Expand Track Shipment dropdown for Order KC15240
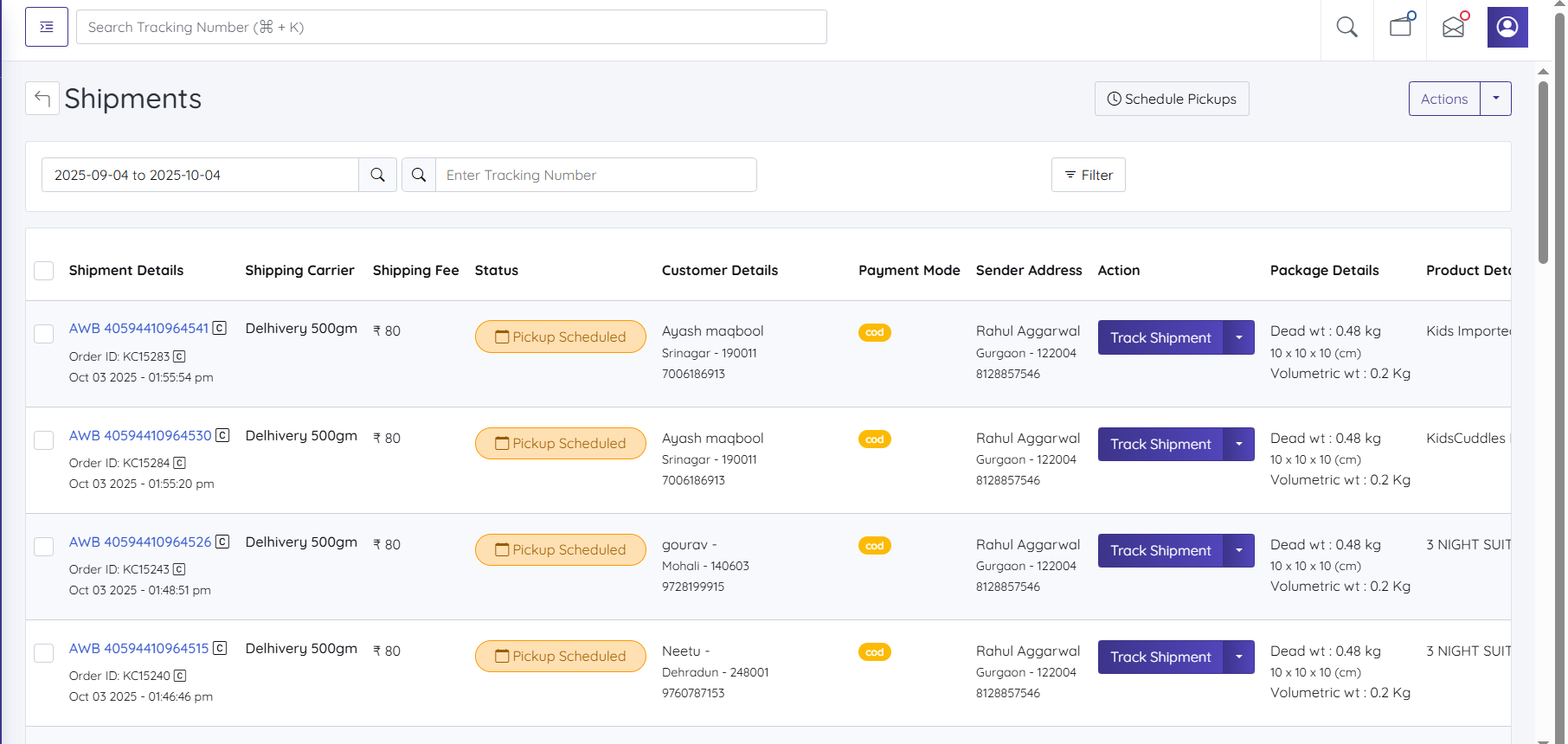1568x744 pixels. click(1239, 657)
